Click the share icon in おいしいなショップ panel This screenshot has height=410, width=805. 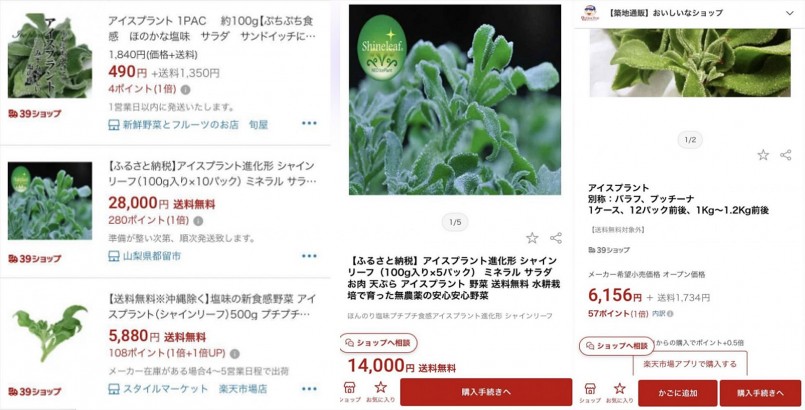785,154
